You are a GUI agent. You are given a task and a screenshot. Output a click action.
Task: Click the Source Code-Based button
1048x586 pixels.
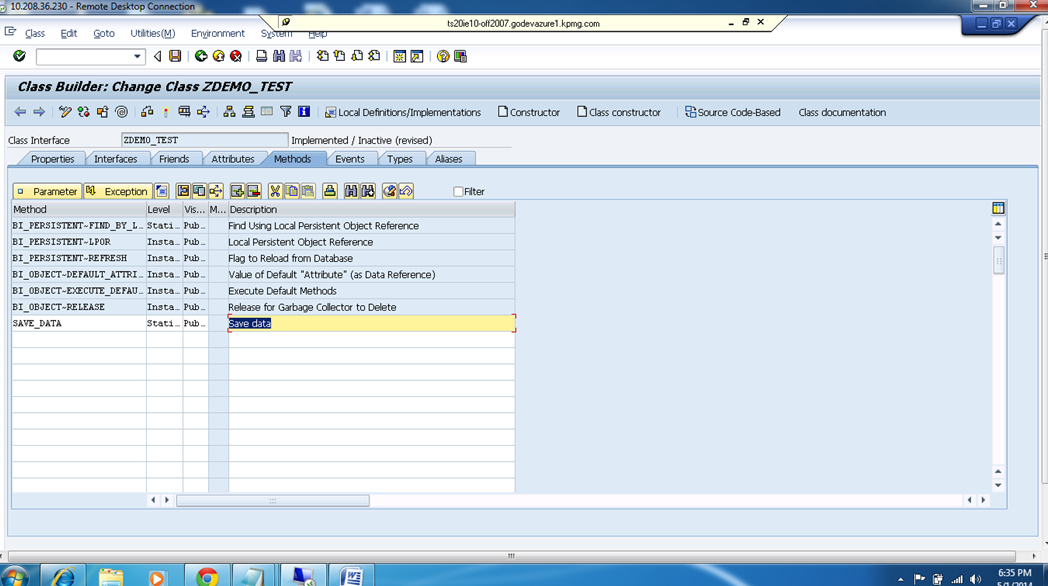click(733, 112)
